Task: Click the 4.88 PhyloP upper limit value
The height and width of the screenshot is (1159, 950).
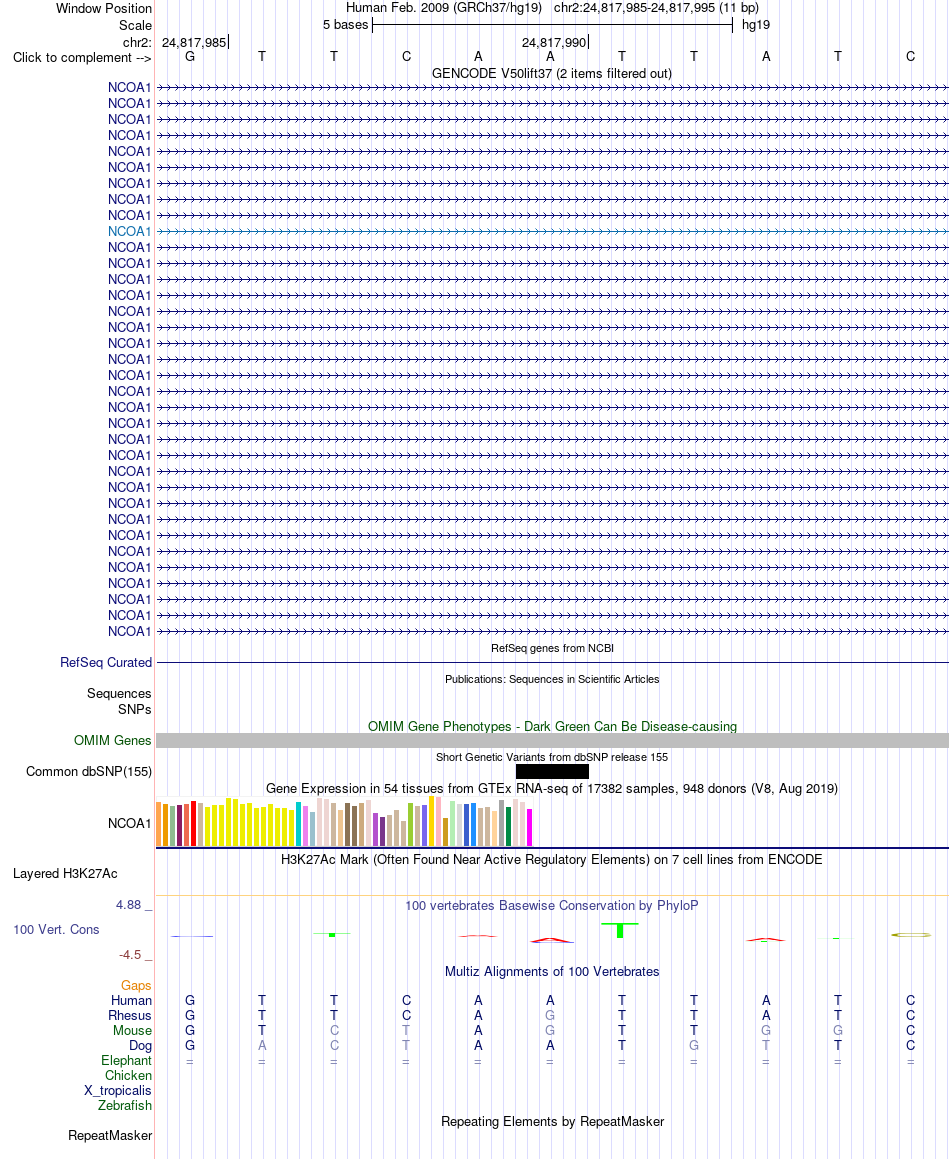Action: point(129,905)
